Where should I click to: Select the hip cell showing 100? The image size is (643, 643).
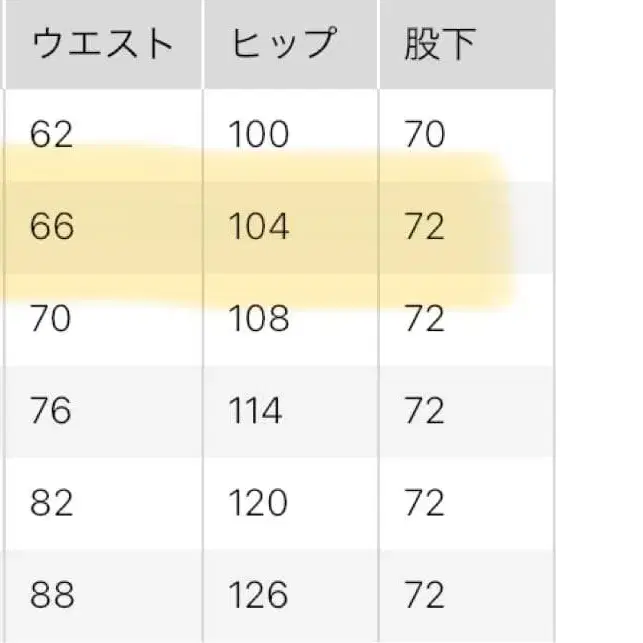coord(259,134)
